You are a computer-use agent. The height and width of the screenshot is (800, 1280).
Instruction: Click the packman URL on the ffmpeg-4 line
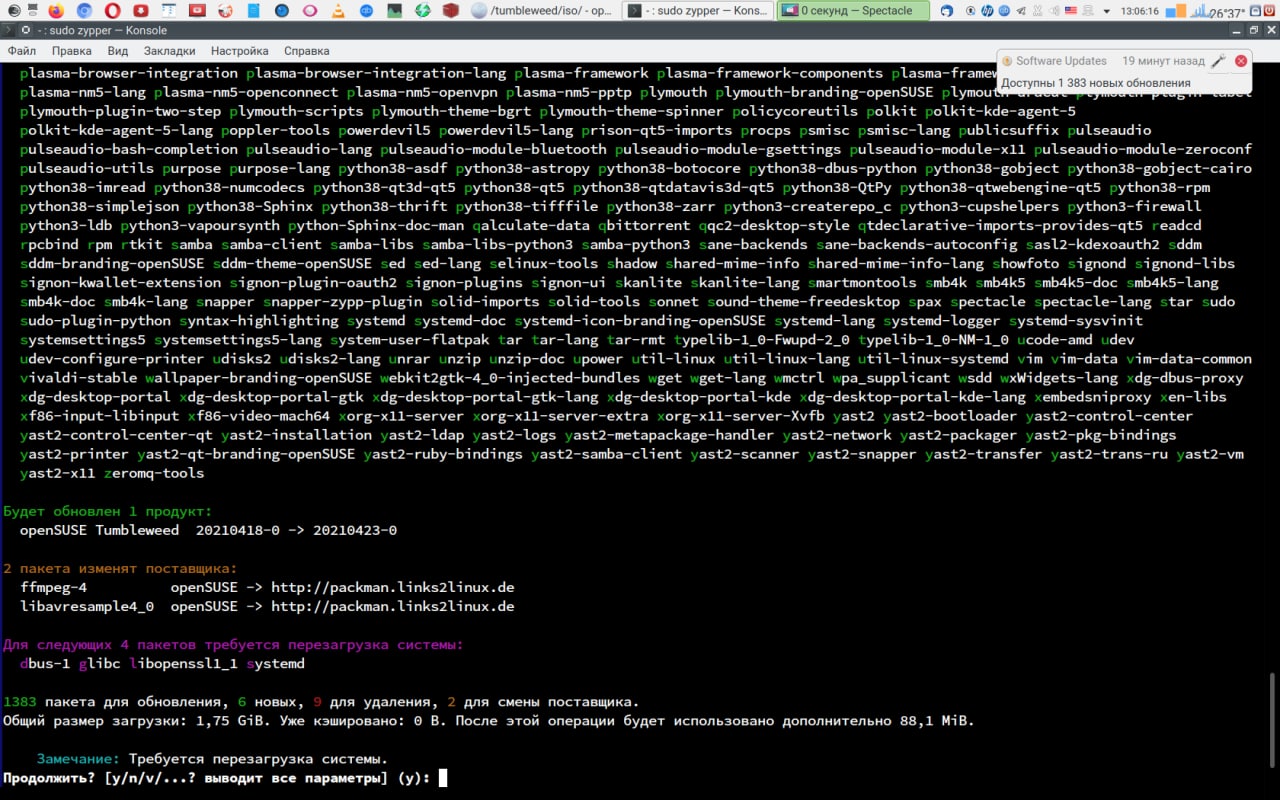[x=393, y=587]
